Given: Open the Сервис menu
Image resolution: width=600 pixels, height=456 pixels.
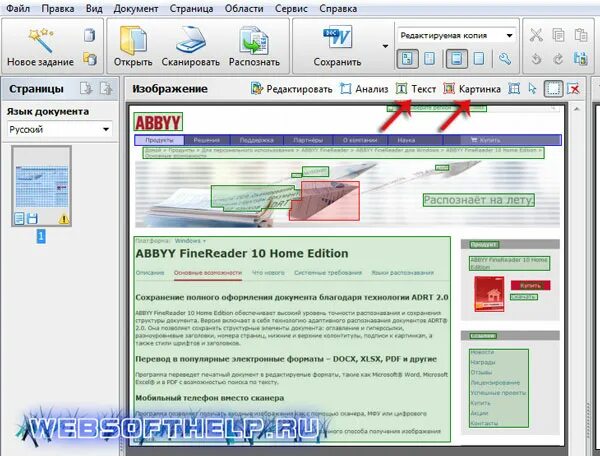Looking at the screenshot, I should point(291,8).
